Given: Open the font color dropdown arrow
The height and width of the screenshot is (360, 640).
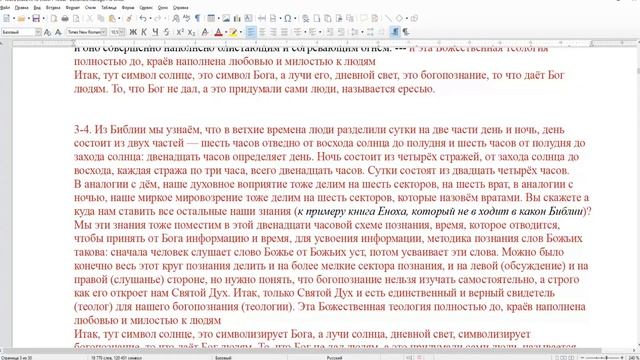Looking at the screenshot, I should click(x=226, y=32).
